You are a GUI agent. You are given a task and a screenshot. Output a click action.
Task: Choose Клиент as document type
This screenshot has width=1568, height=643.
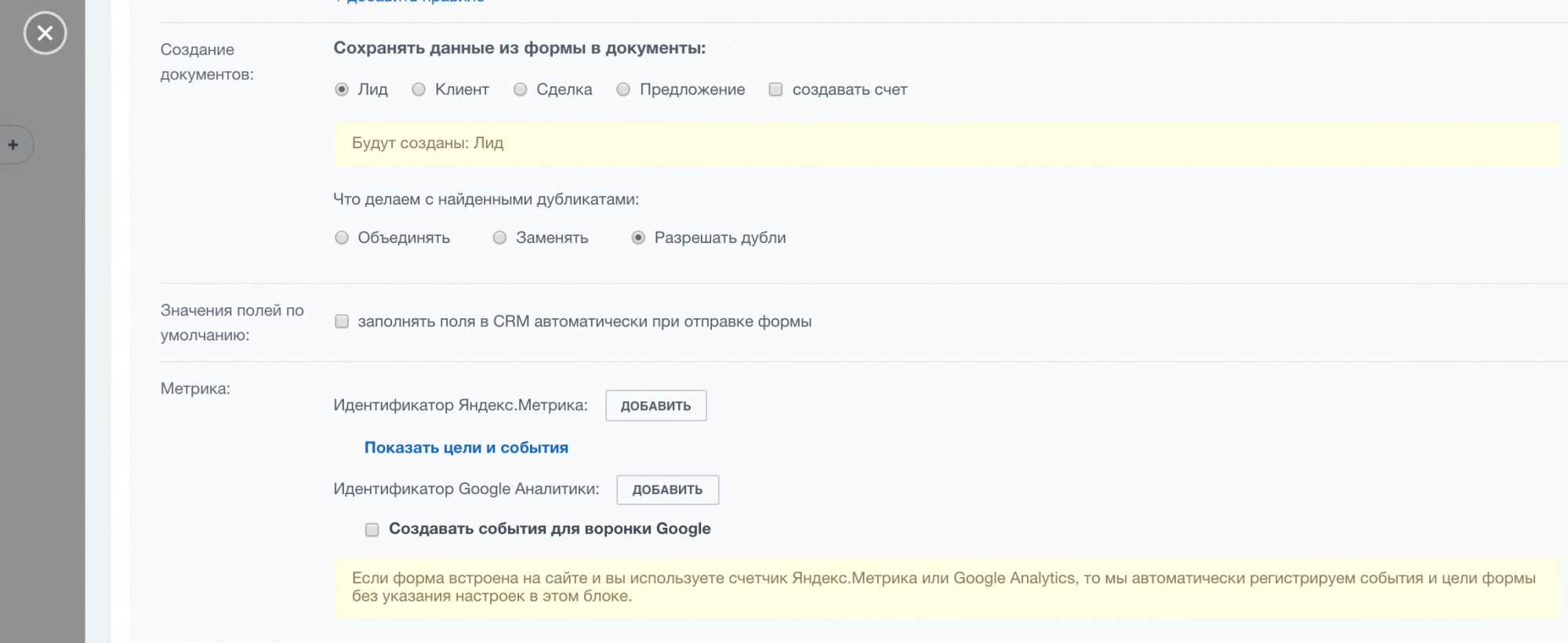419,89
